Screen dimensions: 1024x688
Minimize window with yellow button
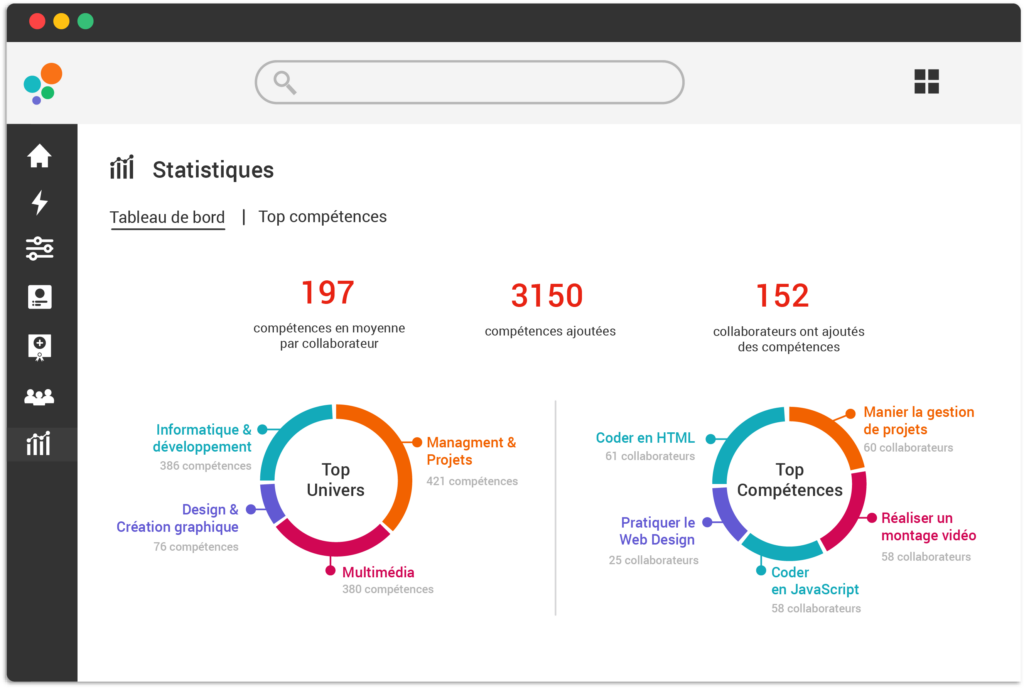61,22
